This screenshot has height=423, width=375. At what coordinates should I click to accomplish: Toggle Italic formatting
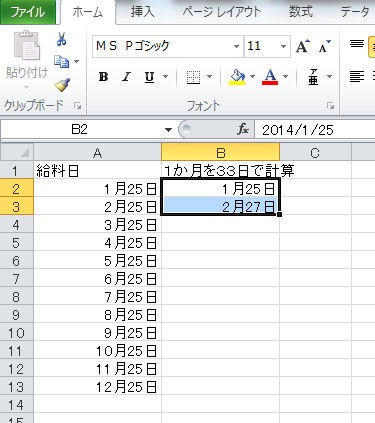click(x=126, y=77)
